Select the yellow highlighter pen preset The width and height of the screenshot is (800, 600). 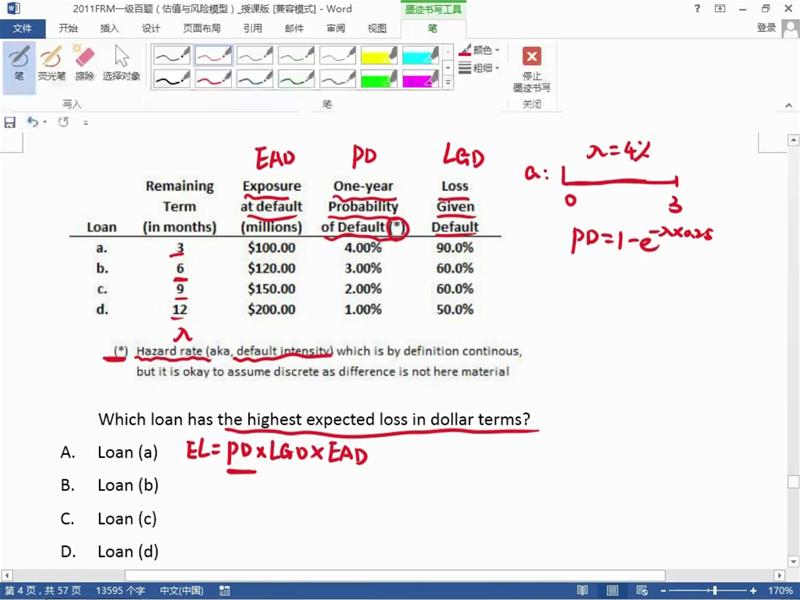pos(379,55)
